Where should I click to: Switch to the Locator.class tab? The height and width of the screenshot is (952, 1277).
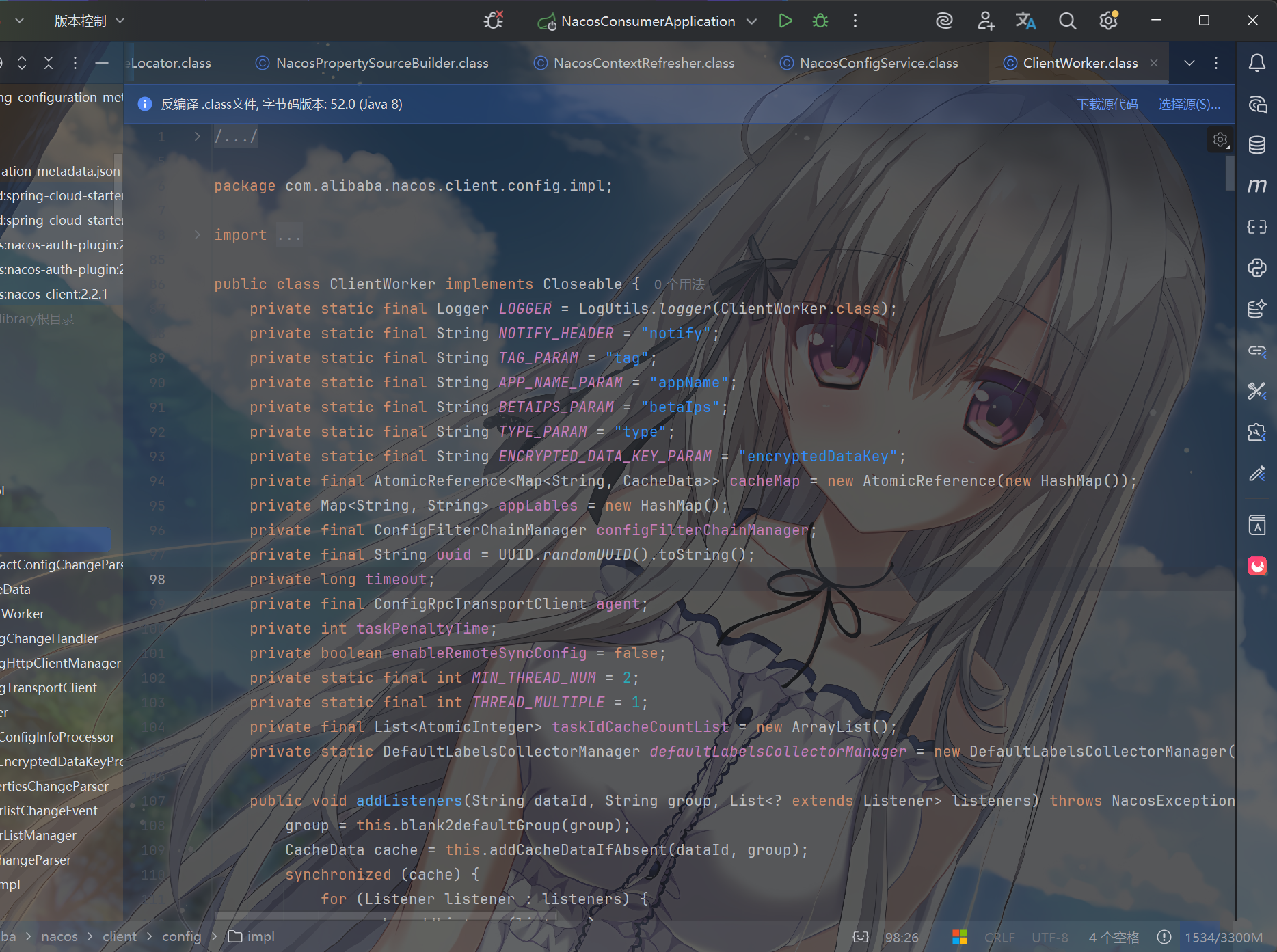click(x=170, y=63)
